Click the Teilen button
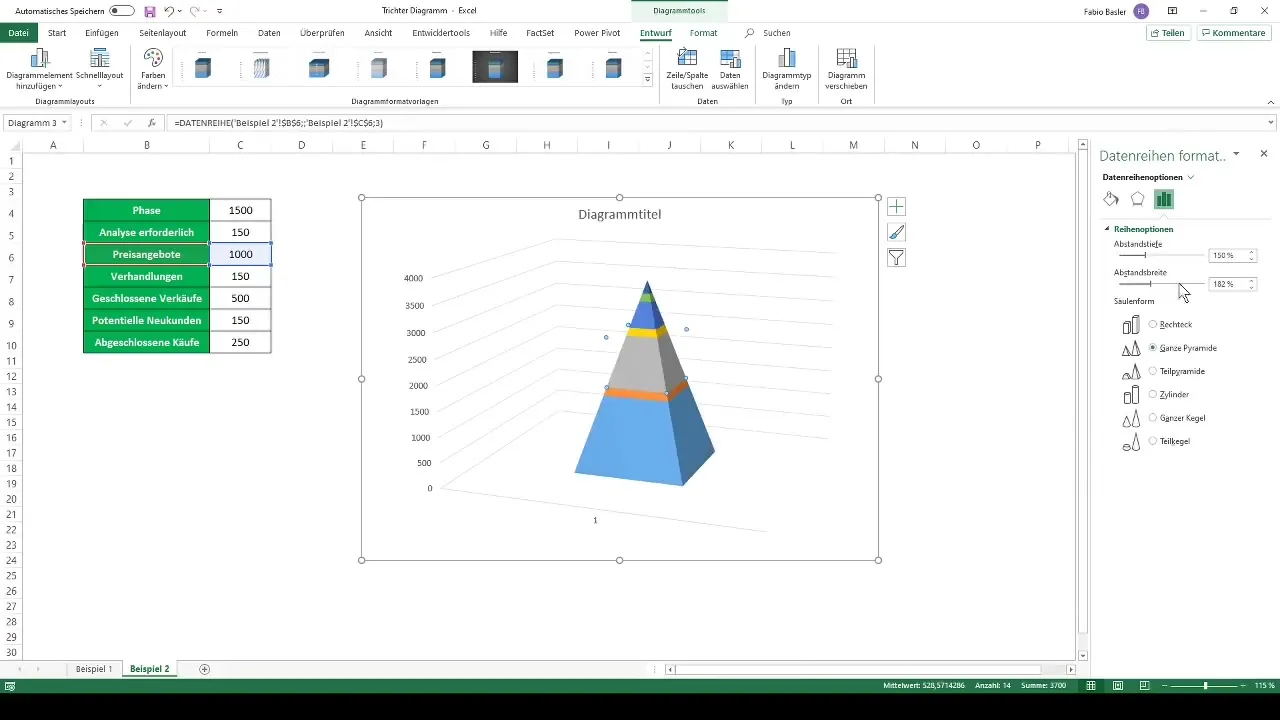Image resolution: width=1280 pixels, height=720 pixels. point(1168,33)
